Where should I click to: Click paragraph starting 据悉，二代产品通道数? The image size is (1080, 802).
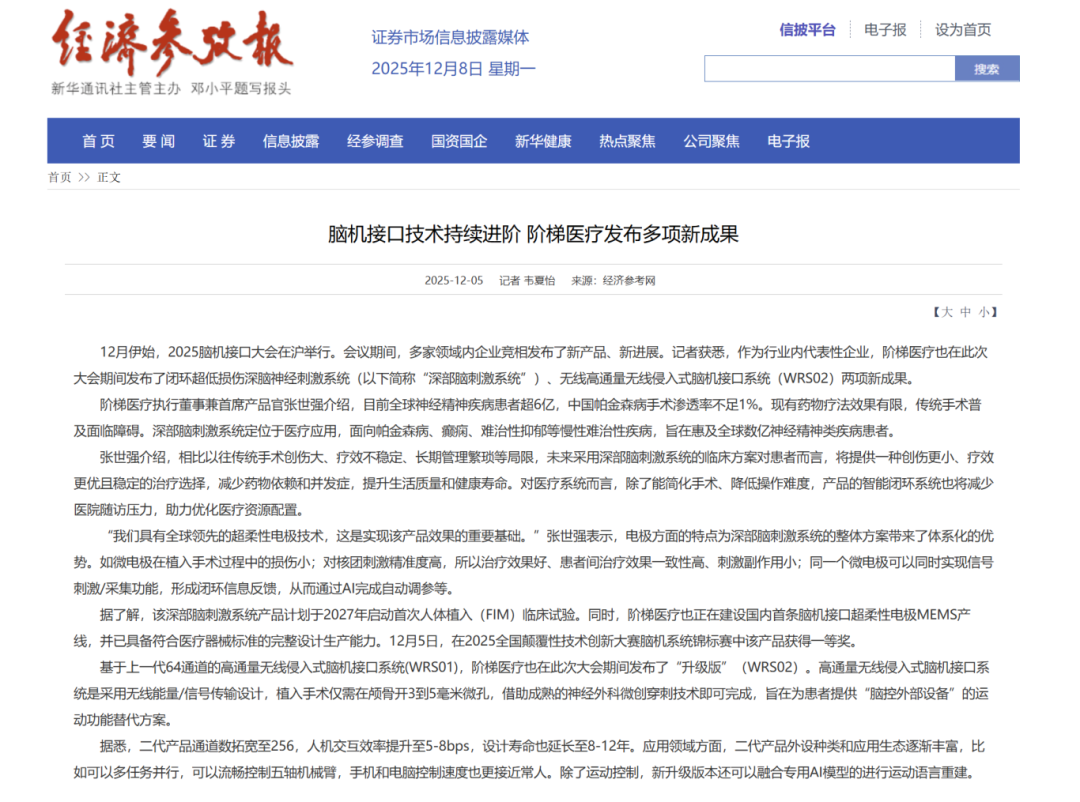click(x=529, y=759)
